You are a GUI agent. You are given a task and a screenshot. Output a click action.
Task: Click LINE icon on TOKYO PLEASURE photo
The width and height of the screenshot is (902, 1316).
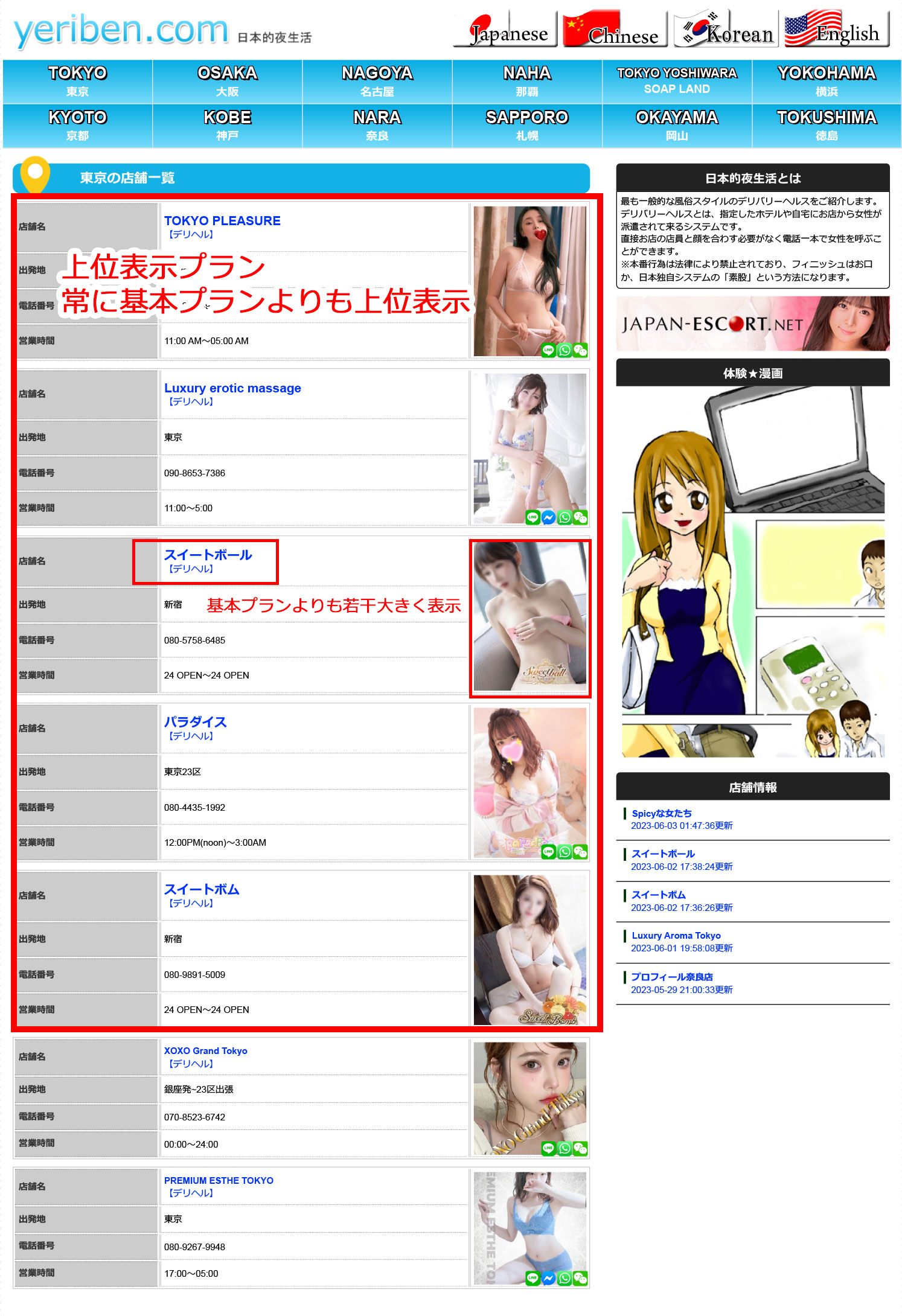548,350
